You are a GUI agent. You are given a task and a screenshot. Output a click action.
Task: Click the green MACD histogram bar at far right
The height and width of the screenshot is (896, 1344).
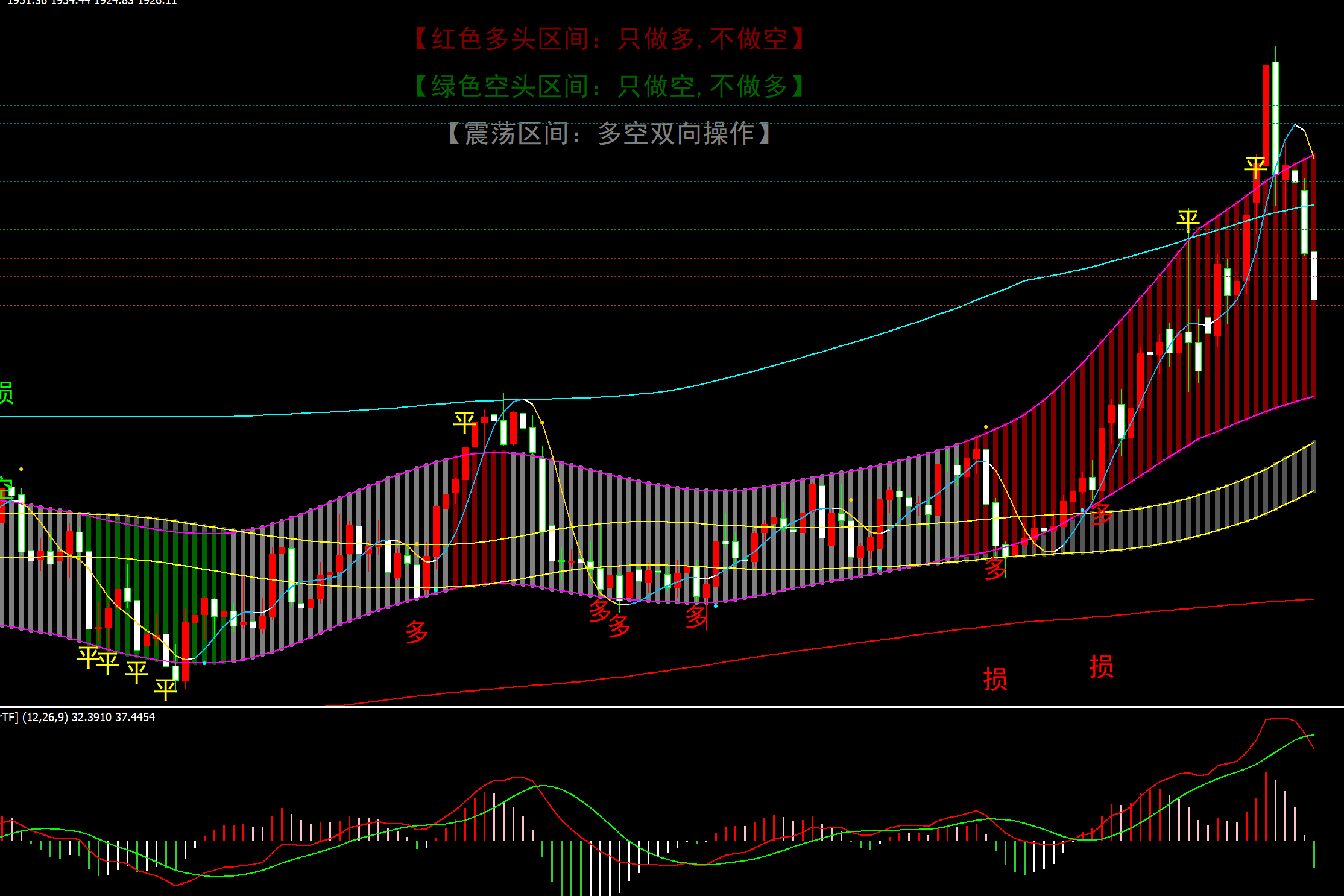(1314, 854)
